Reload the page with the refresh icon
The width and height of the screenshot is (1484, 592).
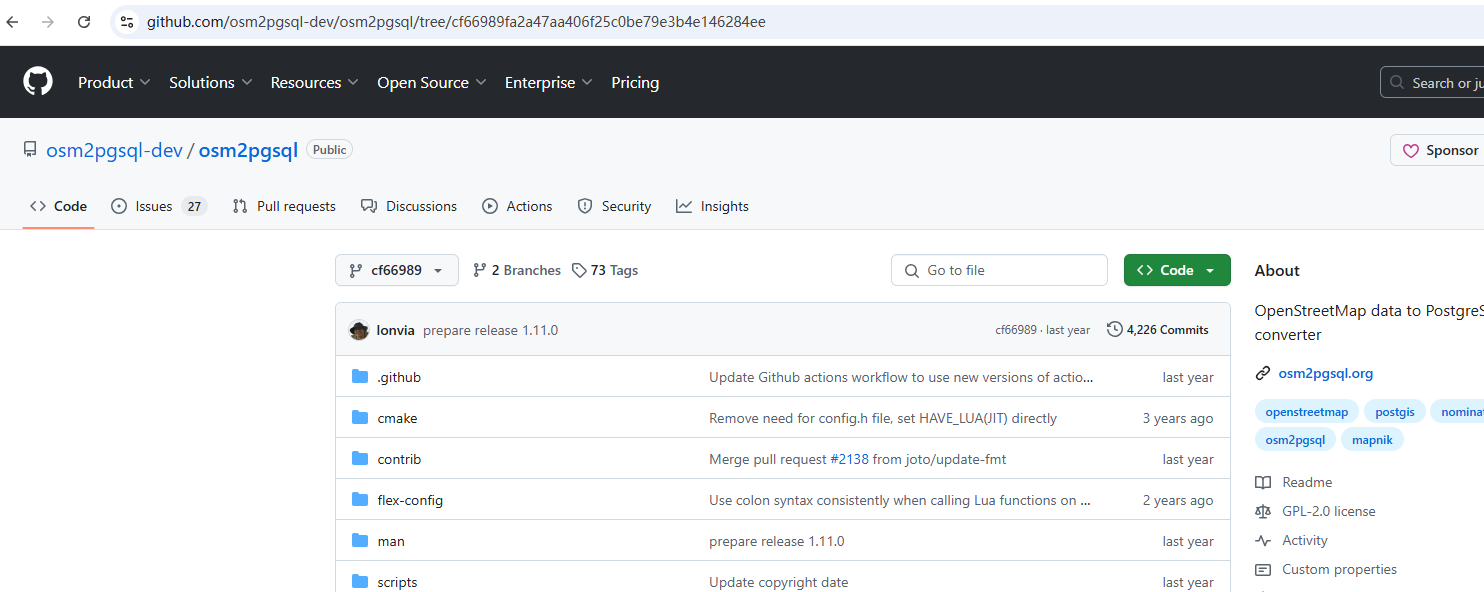(84, 22)
